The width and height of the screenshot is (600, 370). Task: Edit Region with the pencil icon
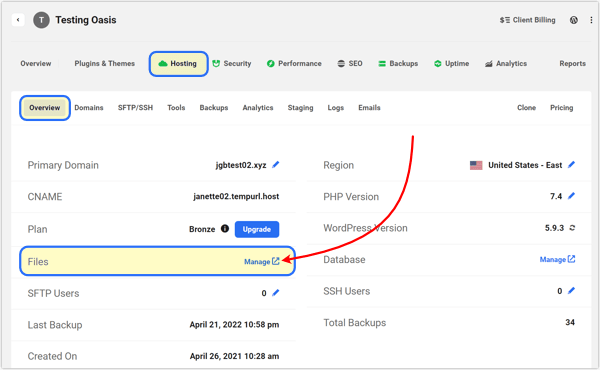point(571,165)
